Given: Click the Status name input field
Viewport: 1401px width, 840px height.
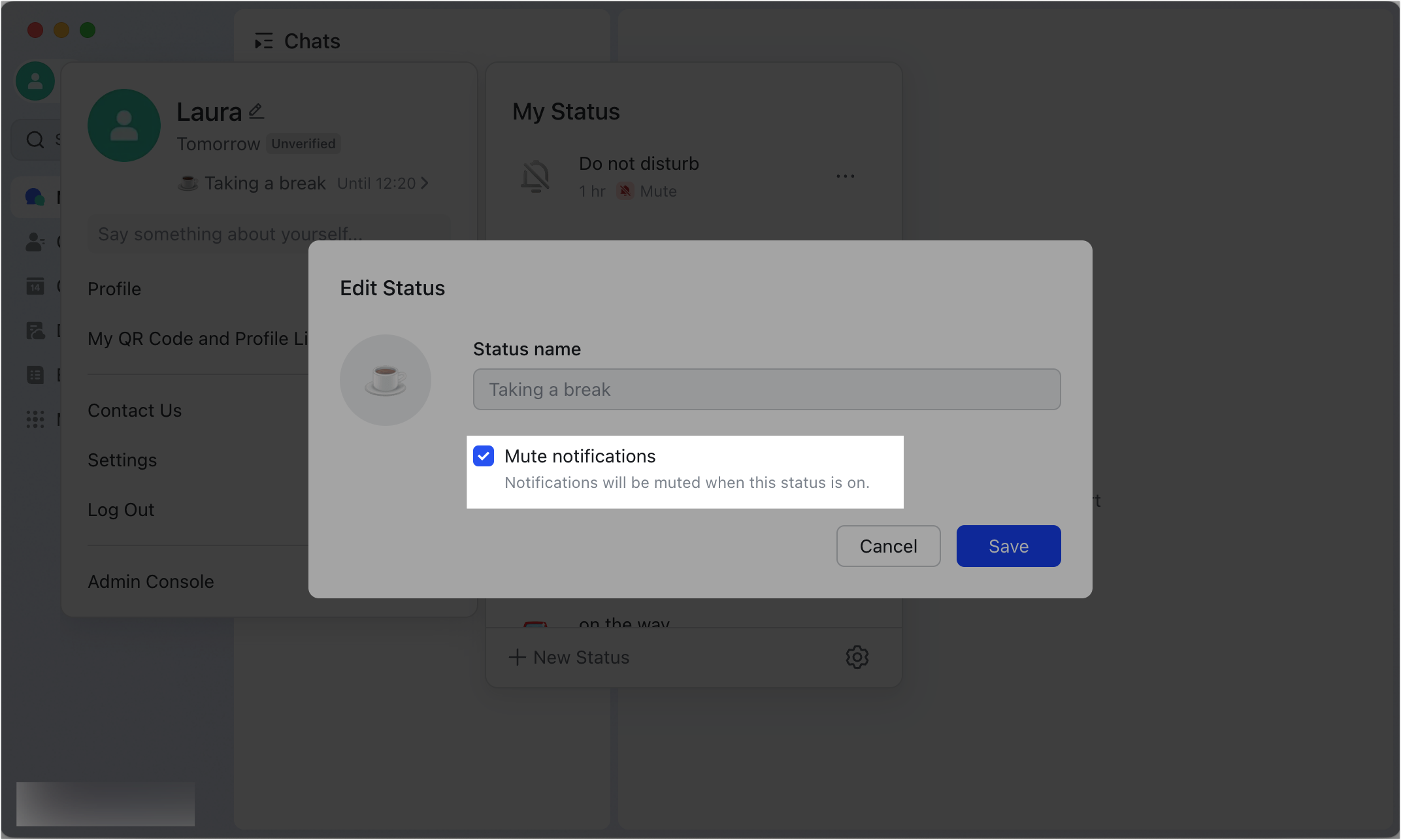Looking at the screenshot, I should click(x=765, y=389).
